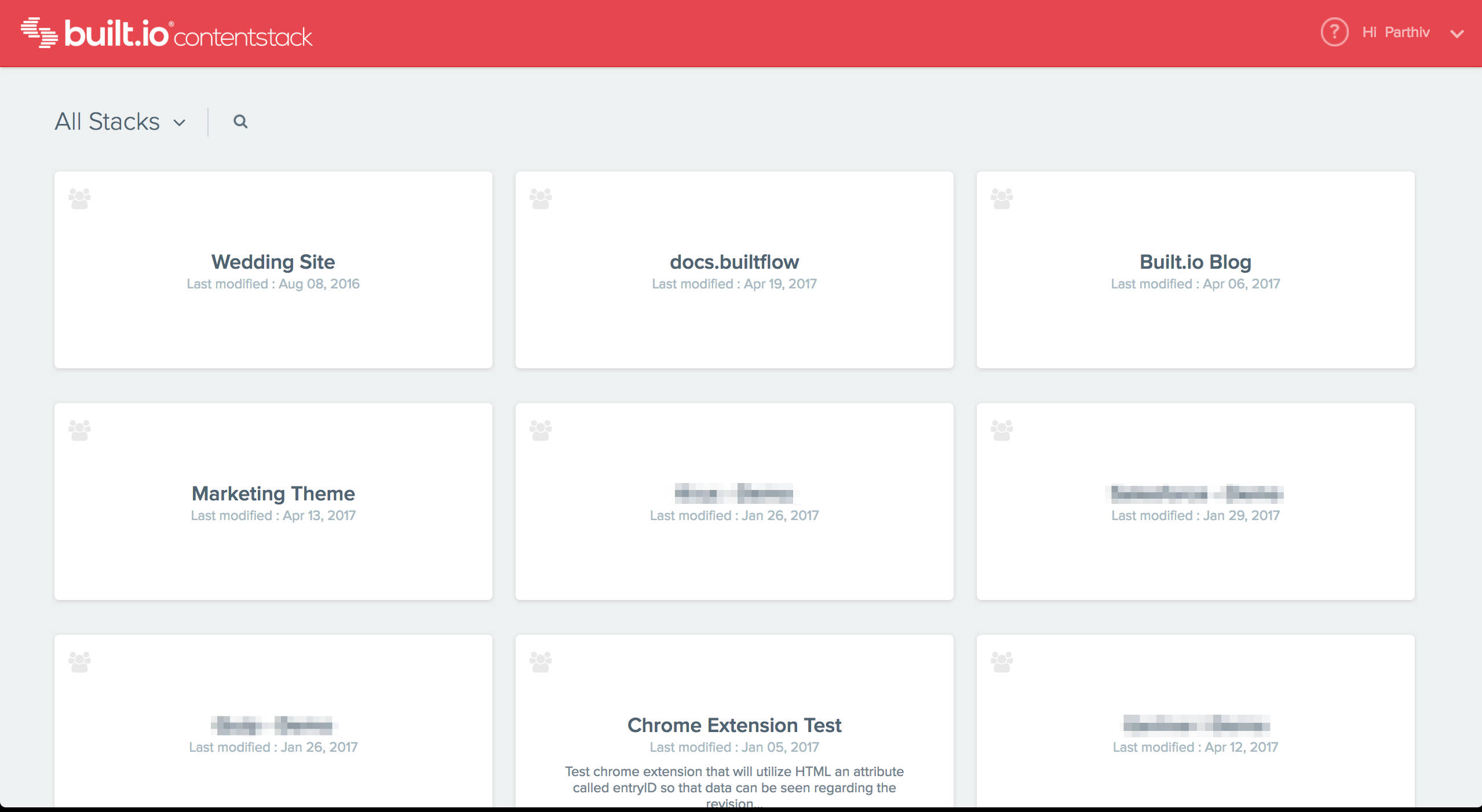Open the Chrome Extension Test stack

point(734,726)
